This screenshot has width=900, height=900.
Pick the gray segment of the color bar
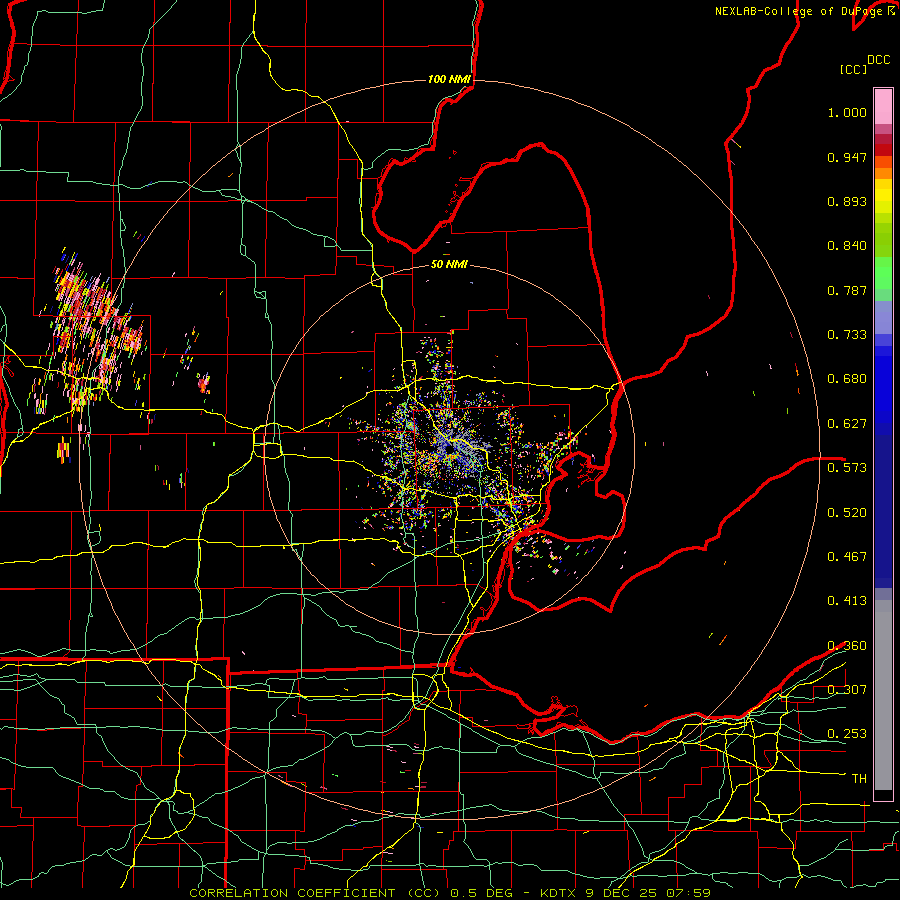click(883, 695)
